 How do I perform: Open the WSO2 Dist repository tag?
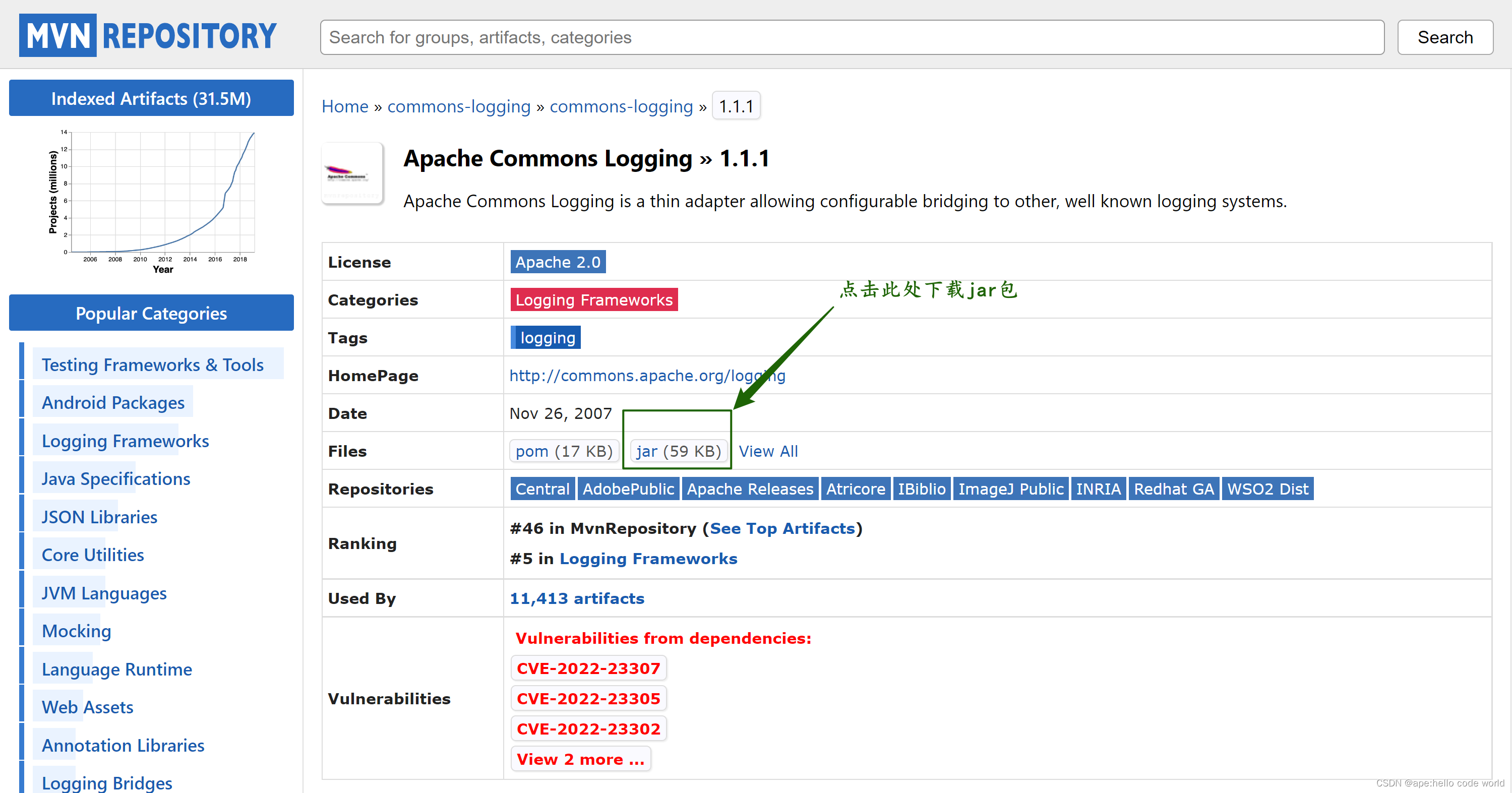pos(1267,489)
